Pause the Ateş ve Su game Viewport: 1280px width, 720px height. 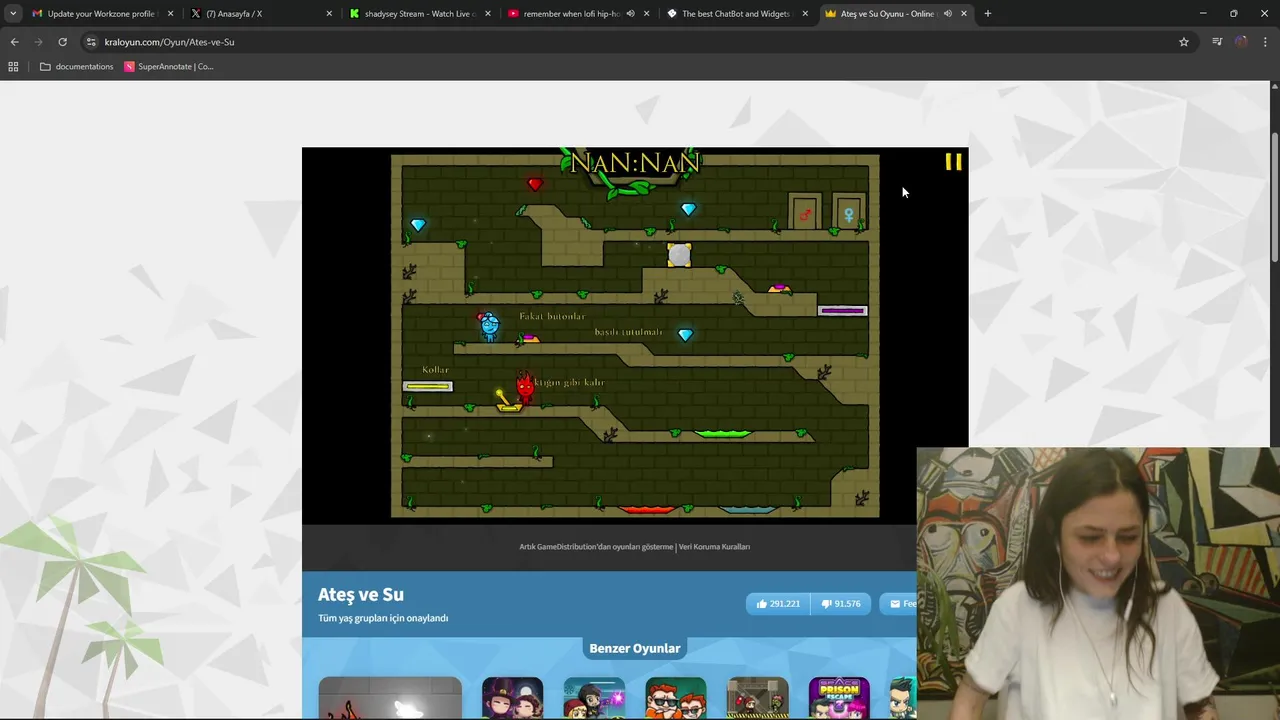coord(953,162)
